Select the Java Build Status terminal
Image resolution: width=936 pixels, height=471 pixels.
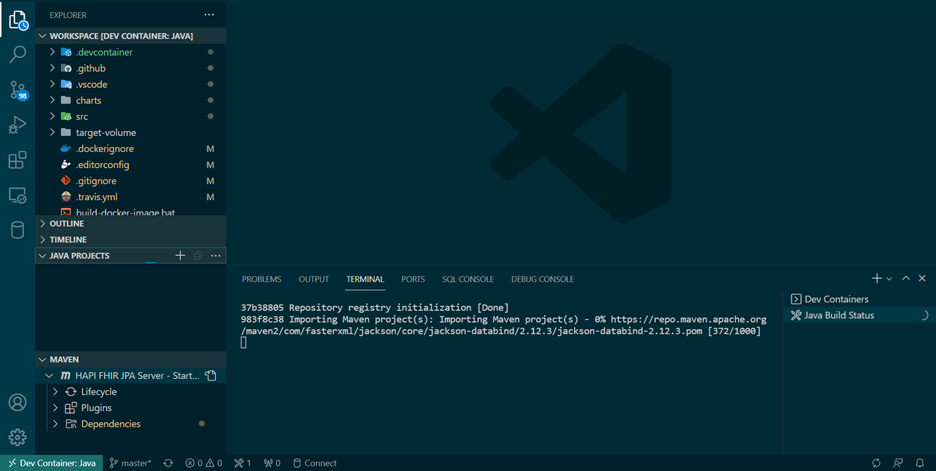839,315
